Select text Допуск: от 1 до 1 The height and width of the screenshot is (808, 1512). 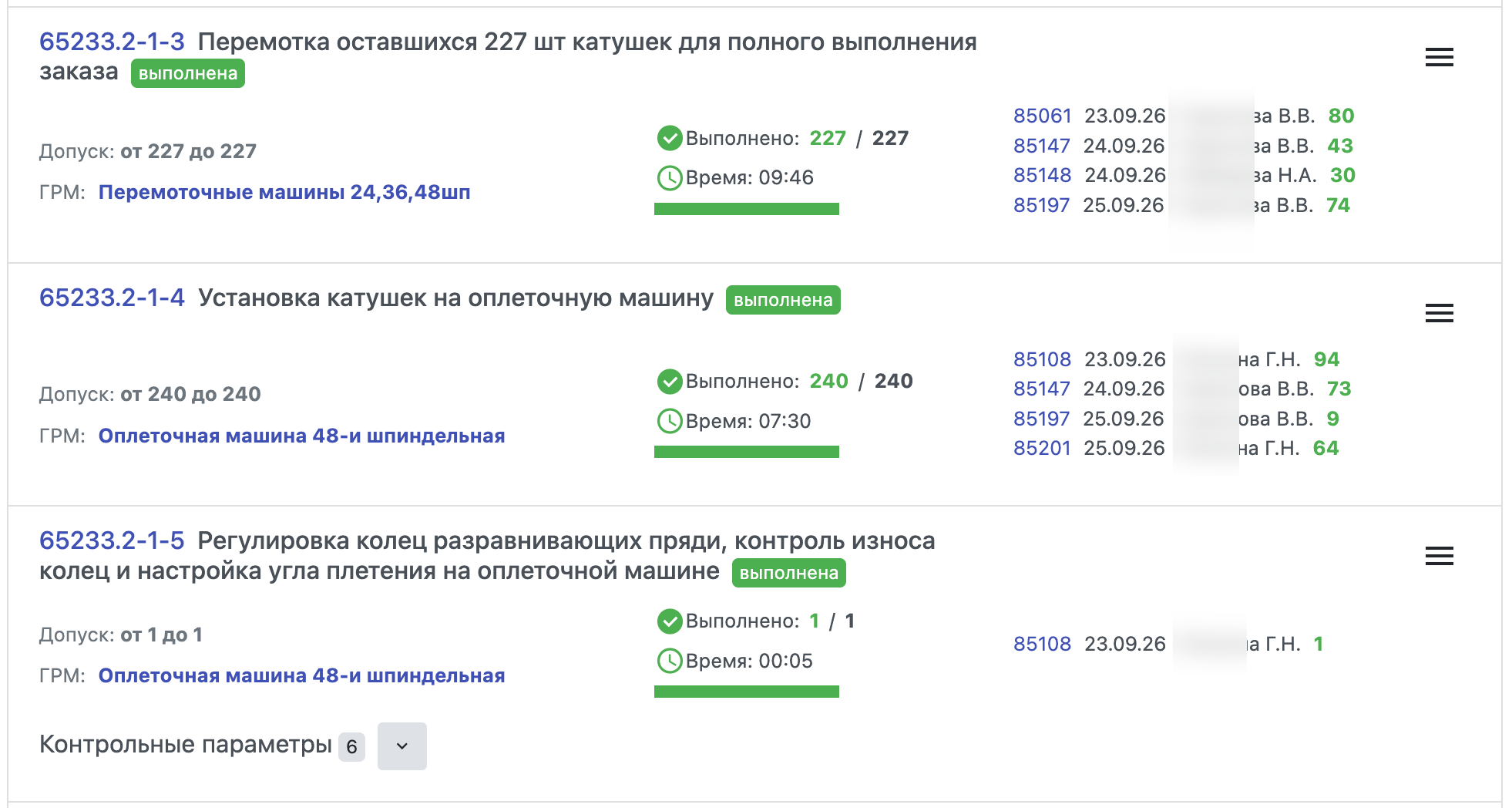[121, 635]
